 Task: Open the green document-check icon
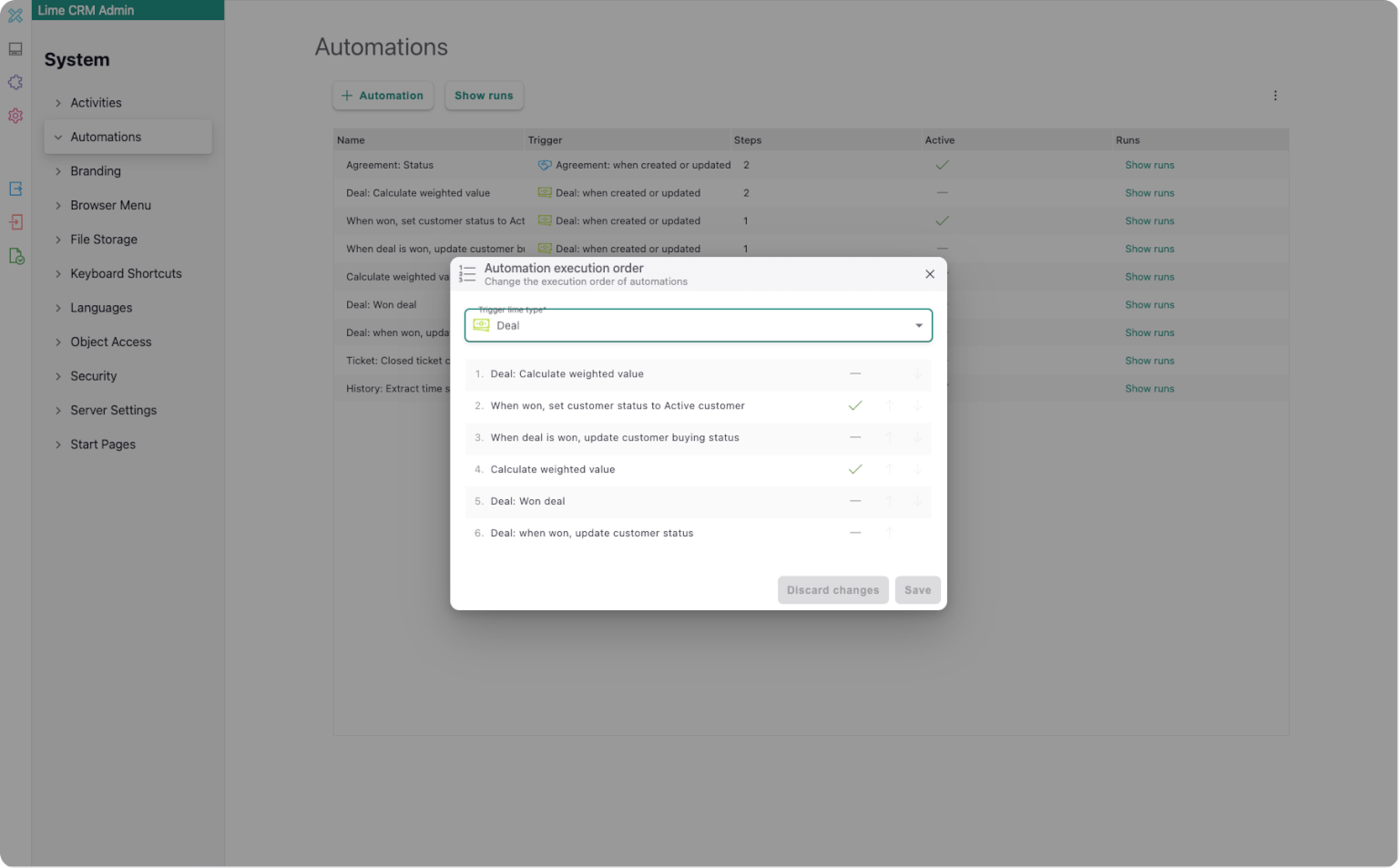tap(15, 257)
